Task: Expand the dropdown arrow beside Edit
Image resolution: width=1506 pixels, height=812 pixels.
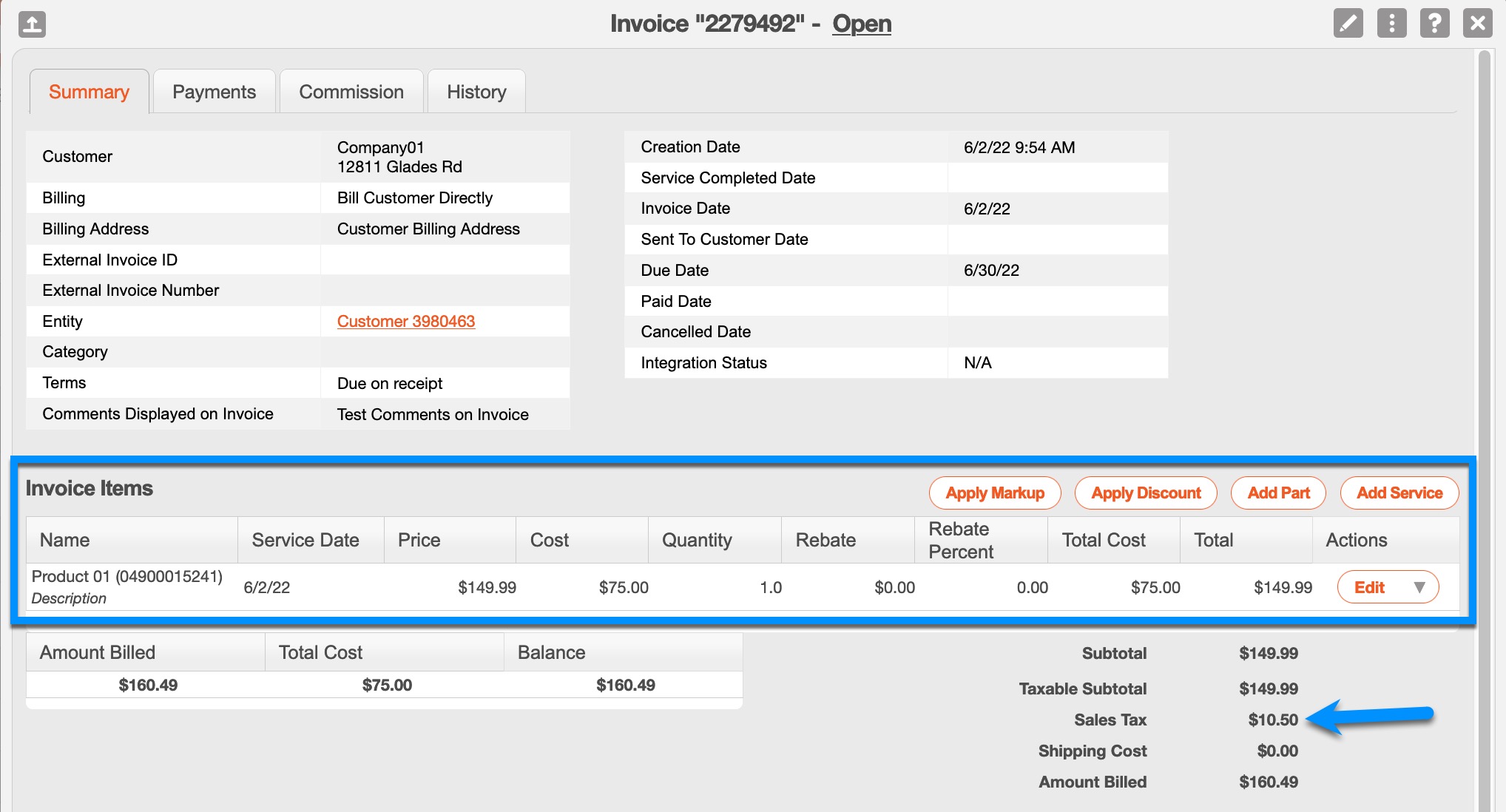Action: pos(1419,587)
